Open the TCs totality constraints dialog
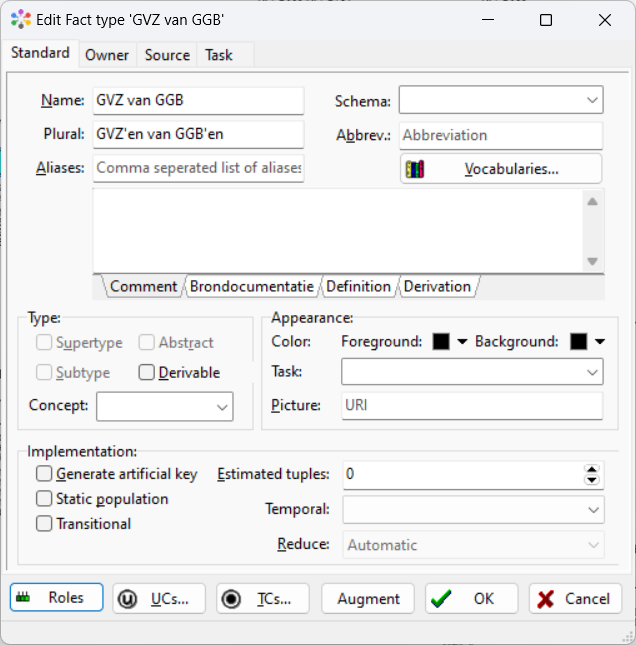The width and height of the screenshot is (636, 645). click(262, 598)
